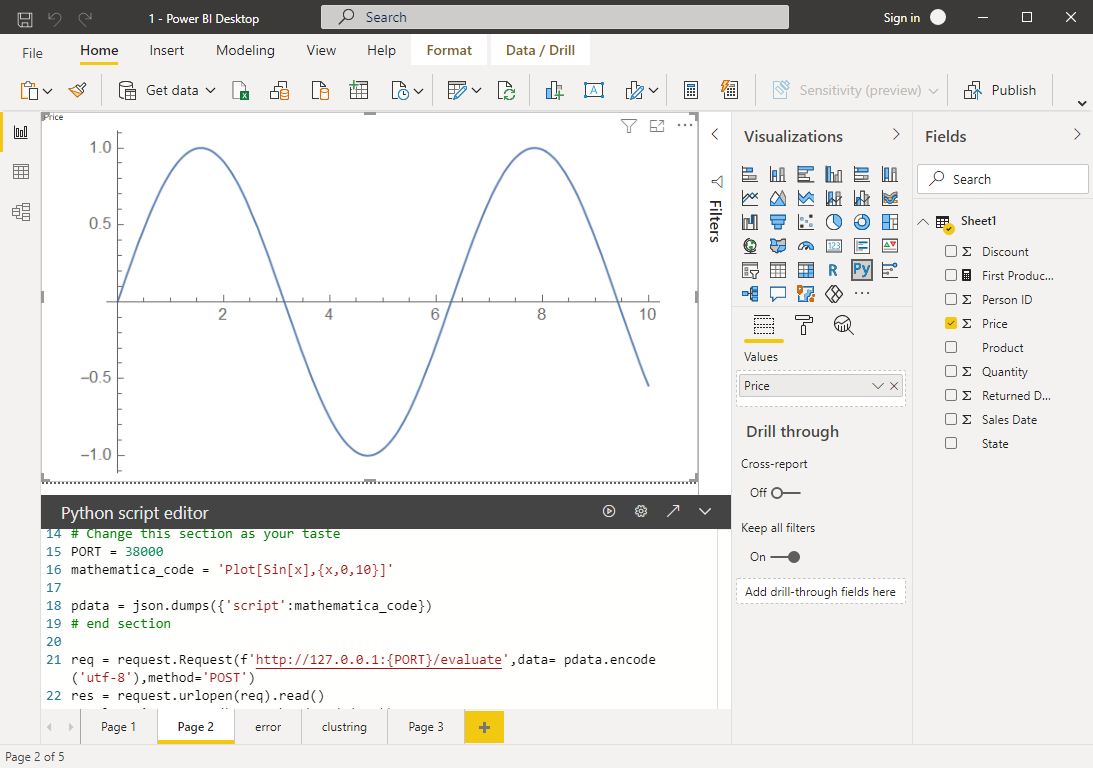Switch to Data view in sidebar
Viewport: 1093px width, 768px height.
click(20, 172)
